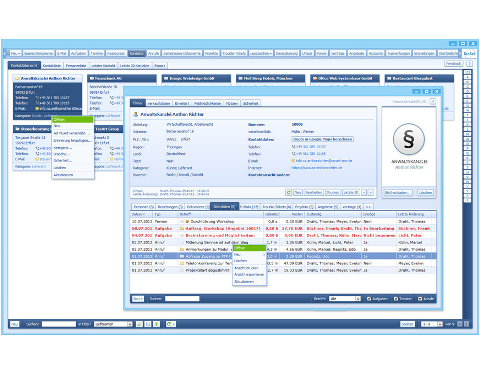Click next record arrow in detail toolbar
480x368 pixels.
(371, 192)
